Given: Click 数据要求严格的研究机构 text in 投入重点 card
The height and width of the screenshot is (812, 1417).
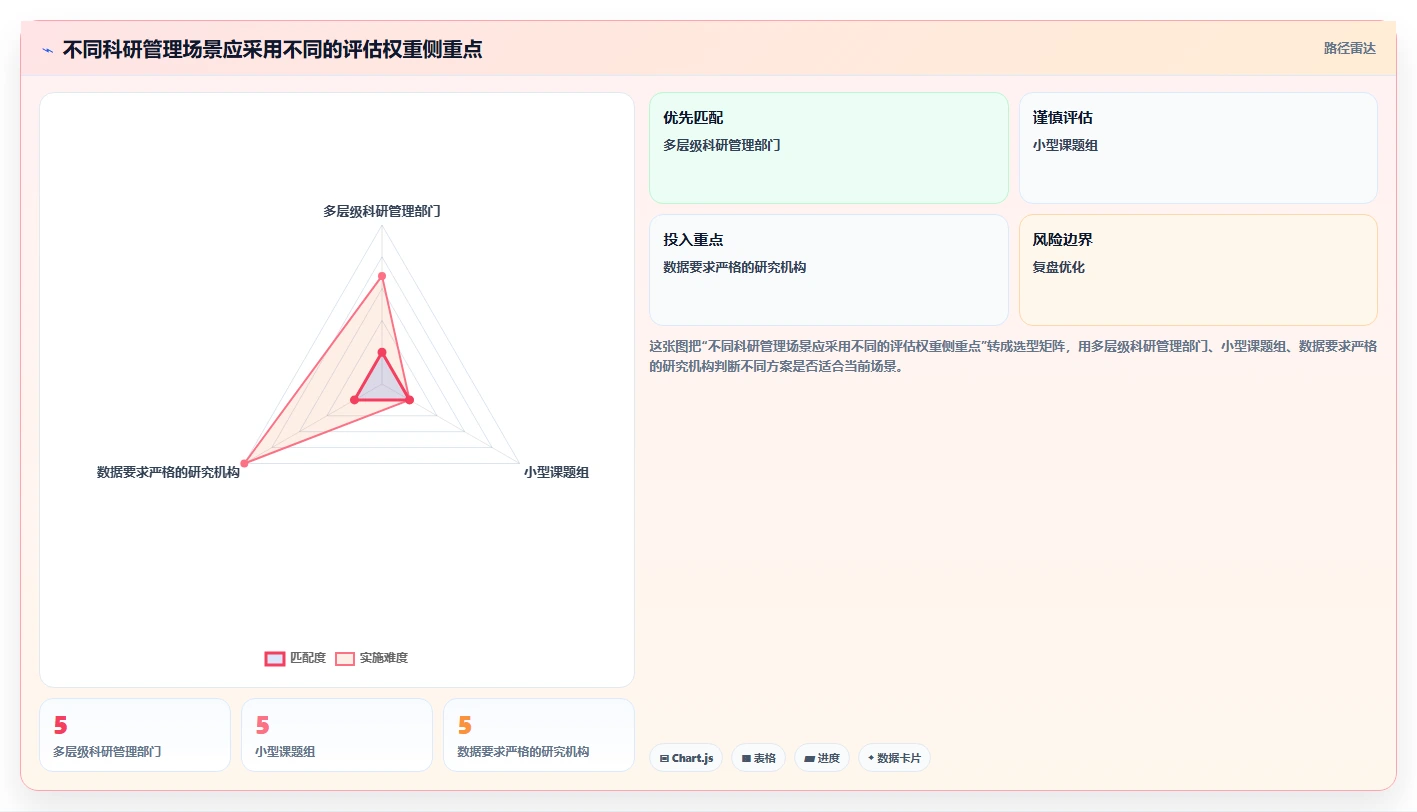Looking at the screenshot, I should click(735, 267).
